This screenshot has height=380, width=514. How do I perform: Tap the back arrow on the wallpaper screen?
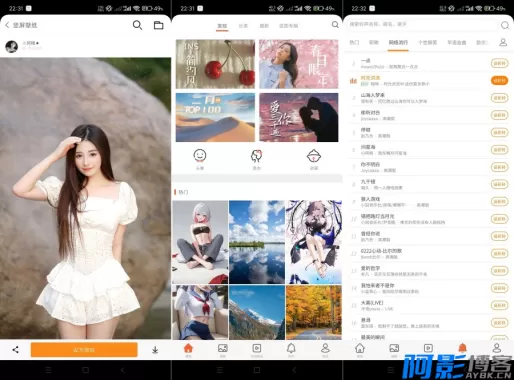click(x=7, y=25)
